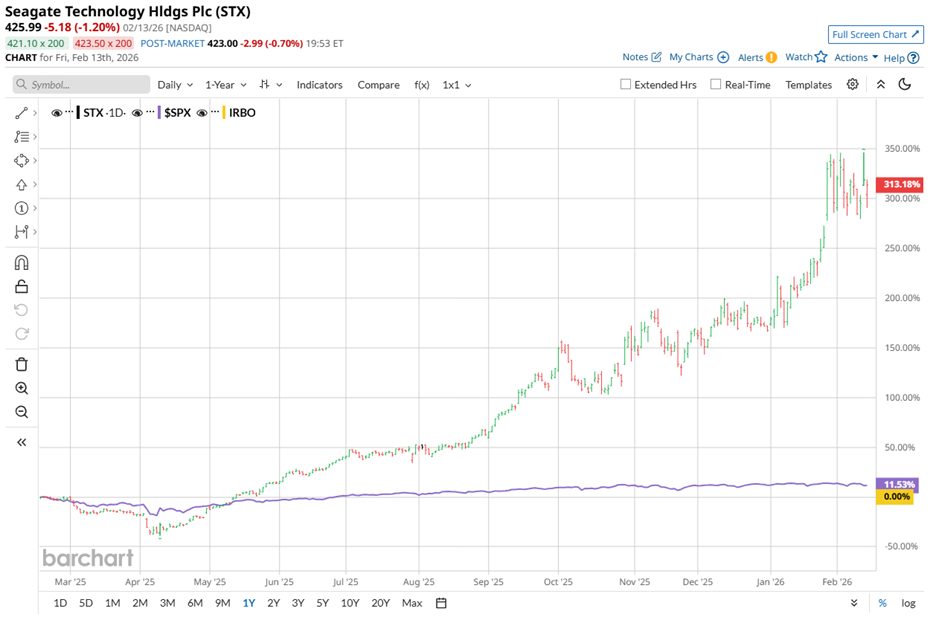
Task: Select the 5D time range
Action: [86, 603]
